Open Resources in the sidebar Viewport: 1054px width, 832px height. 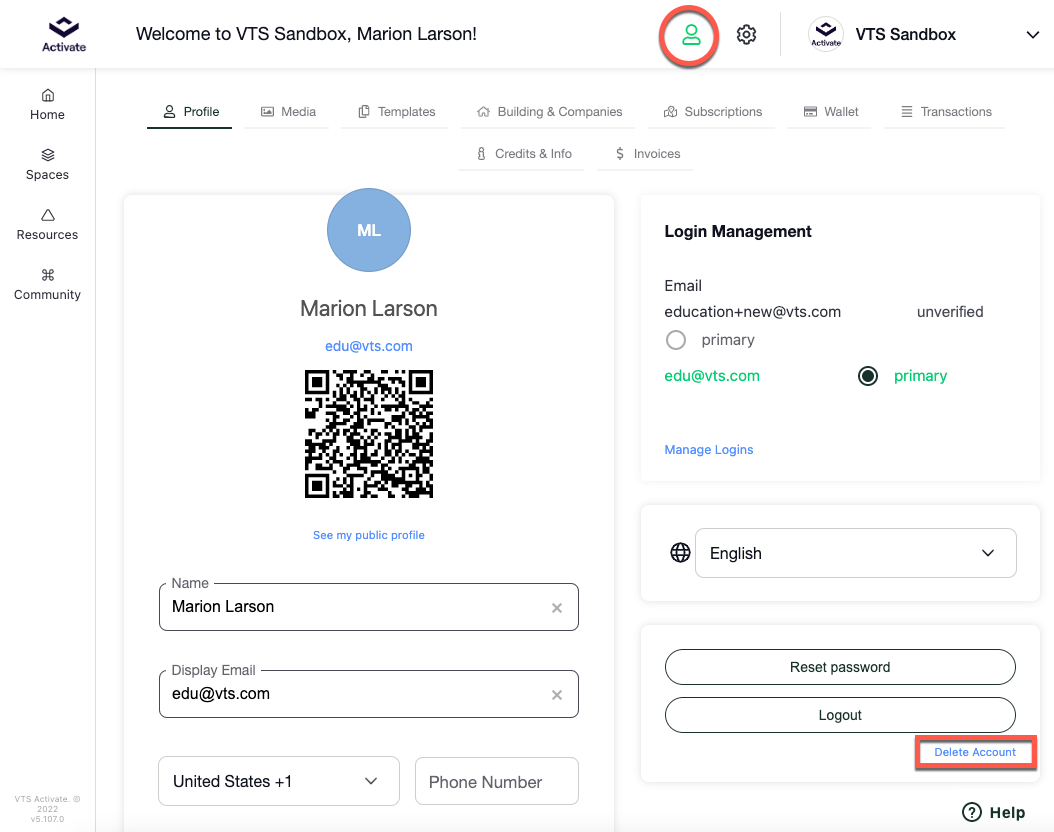pos(47,224)
